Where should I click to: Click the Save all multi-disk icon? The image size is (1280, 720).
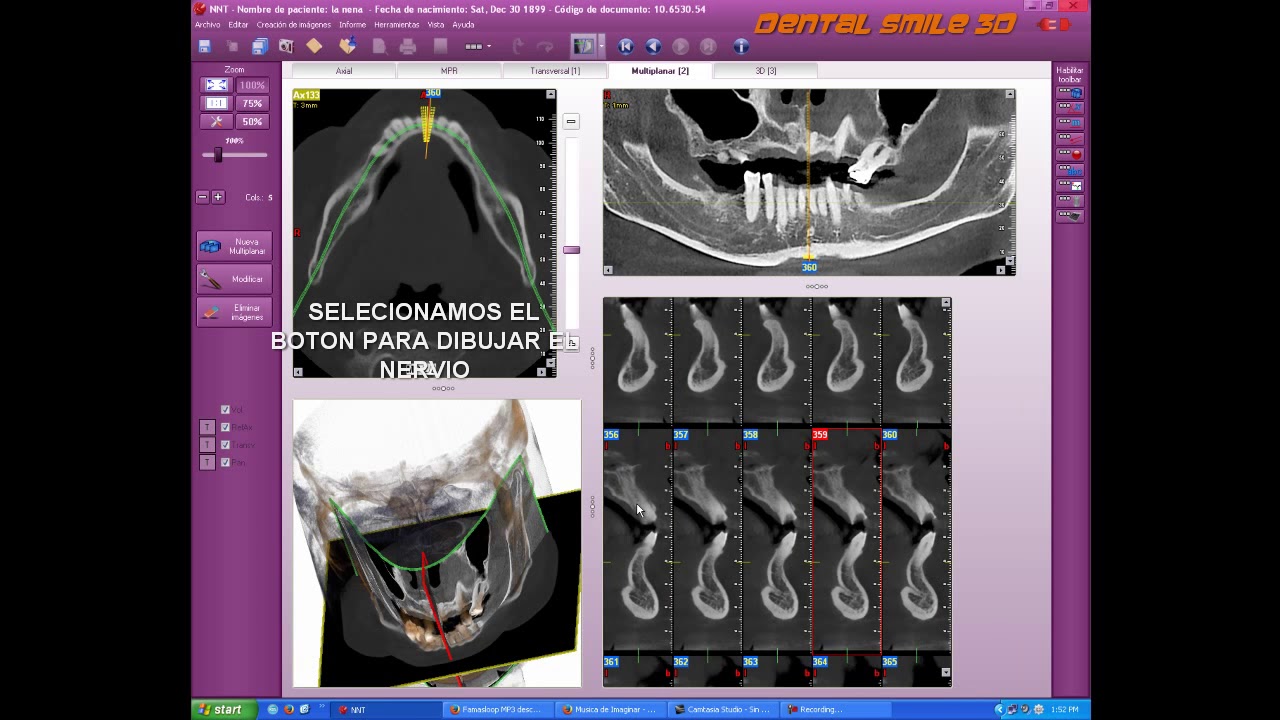(259, 46)
